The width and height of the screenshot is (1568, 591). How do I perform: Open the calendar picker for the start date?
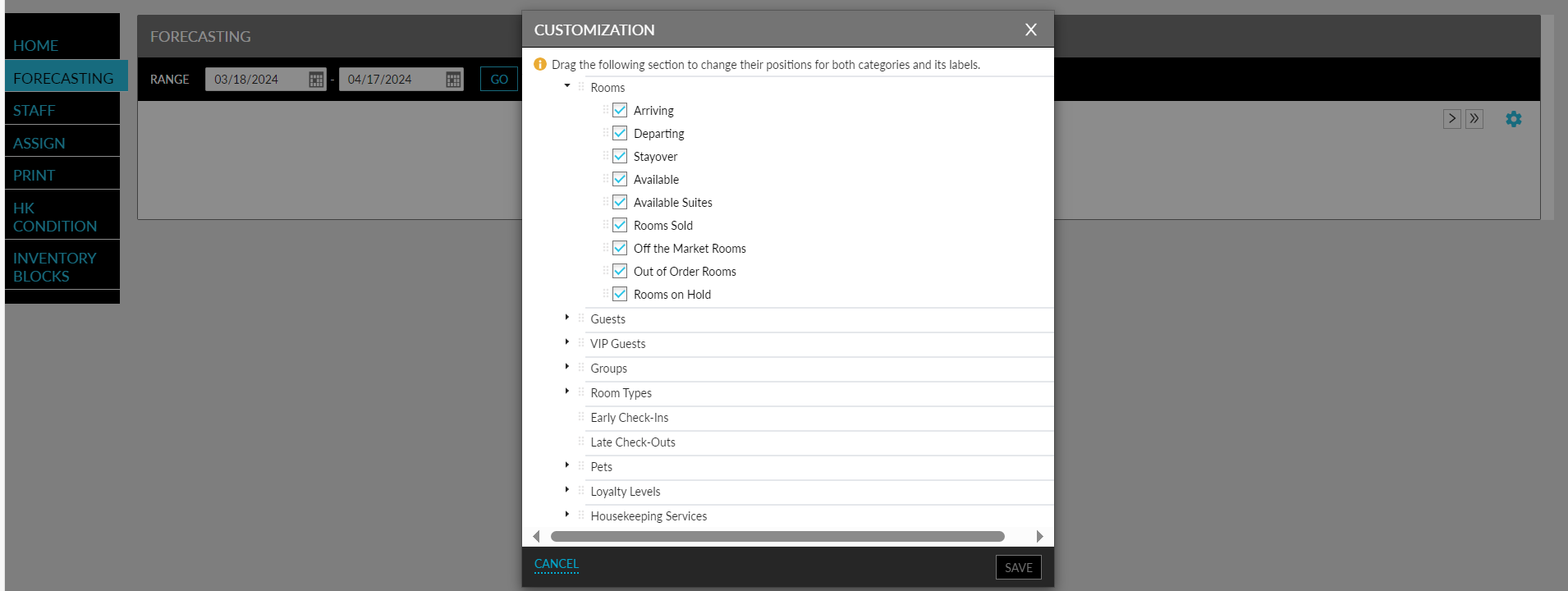coord(315,79)
